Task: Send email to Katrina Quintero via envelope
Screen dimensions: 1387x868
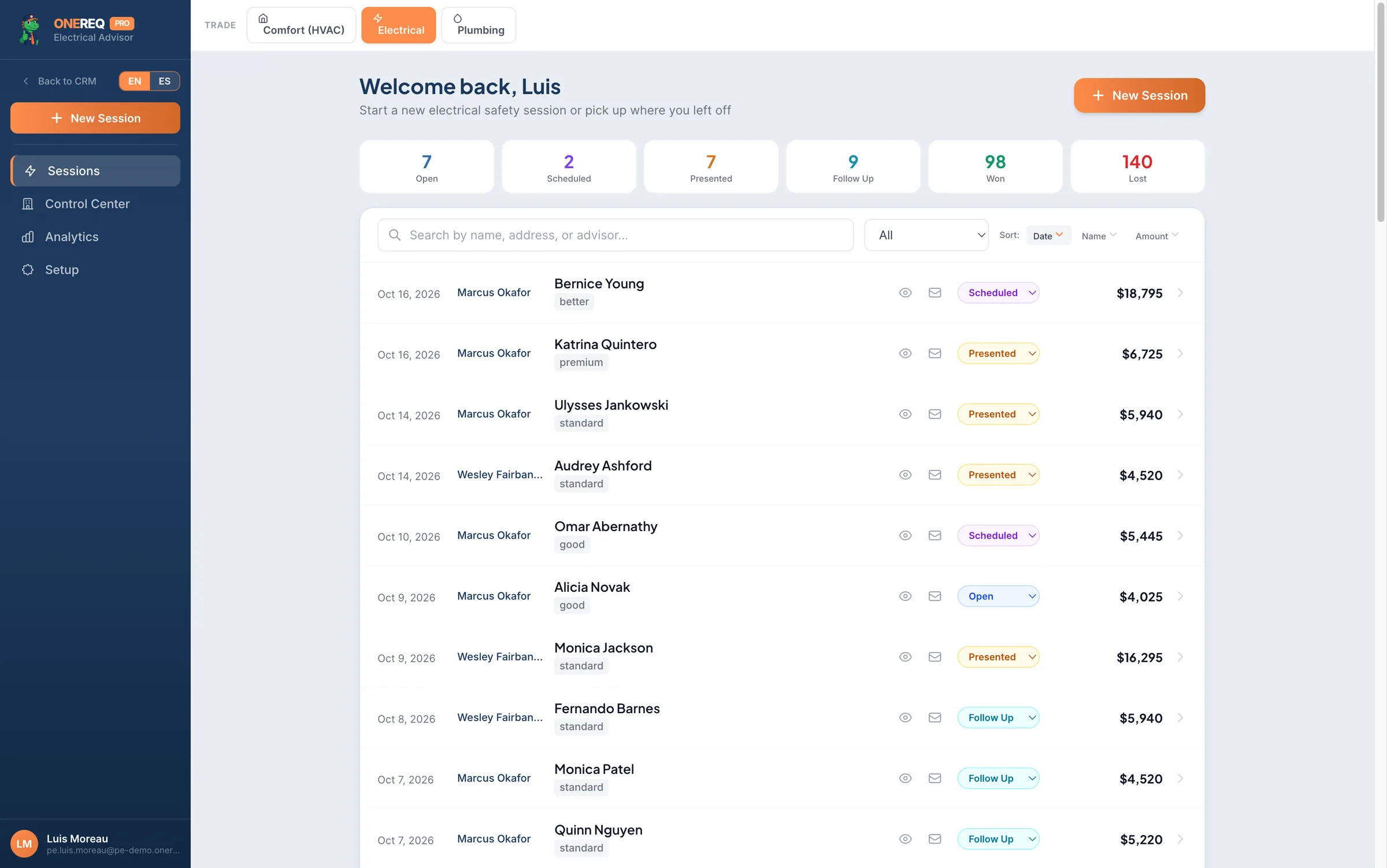Action: coord(934,354)
